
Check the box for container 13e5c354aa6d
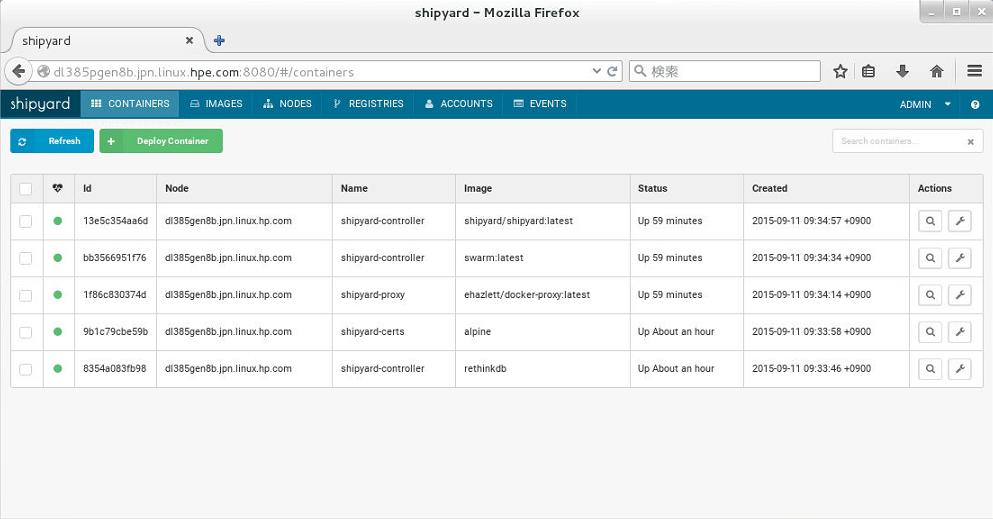(x=25, y=221)
